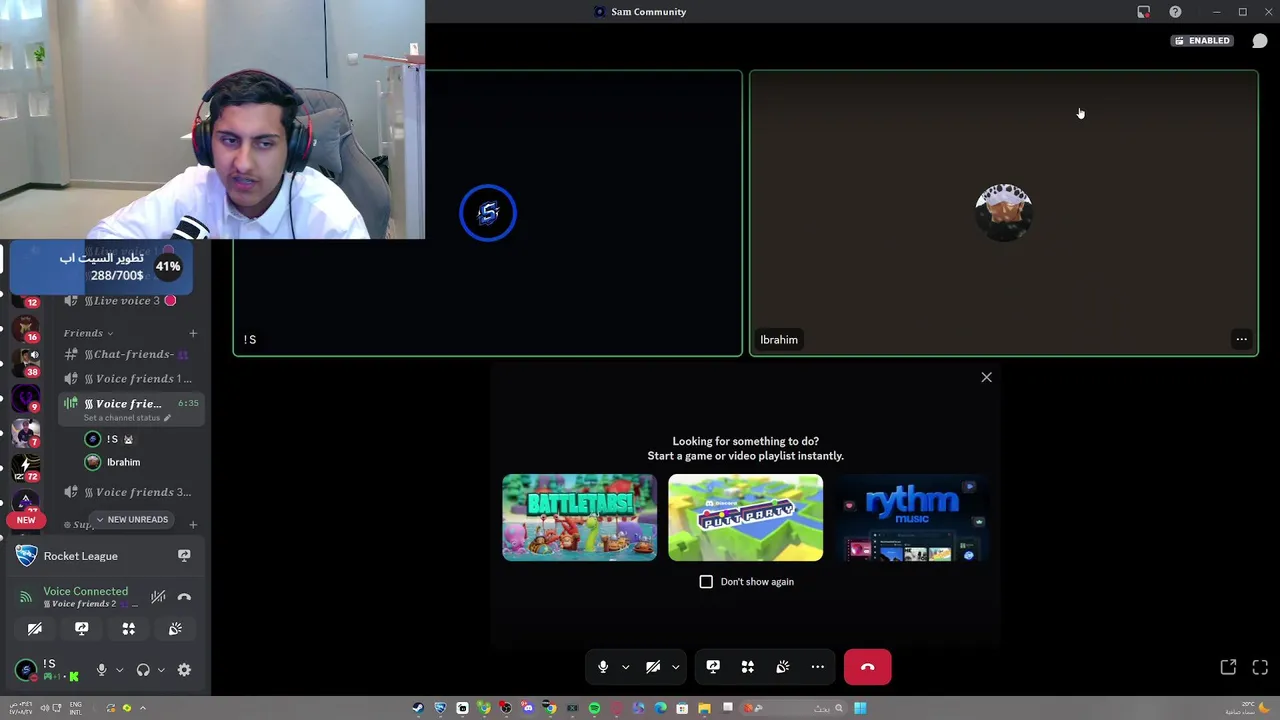Open Steam from the taskbar
Screen dimensions: 1280x720
(418, 708)
